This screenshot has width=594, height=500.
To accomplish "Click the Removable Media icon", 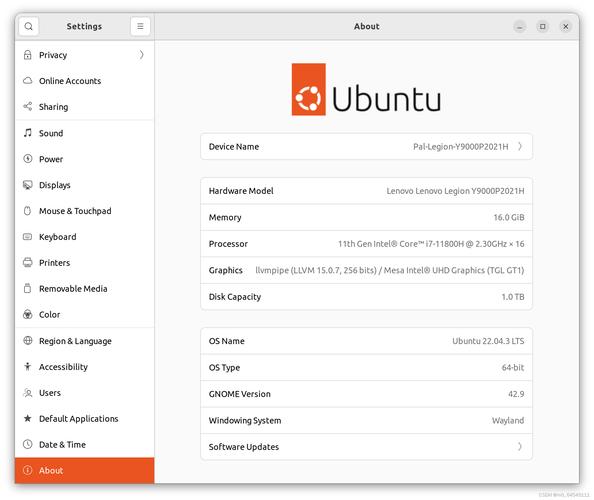I will 28,288.
